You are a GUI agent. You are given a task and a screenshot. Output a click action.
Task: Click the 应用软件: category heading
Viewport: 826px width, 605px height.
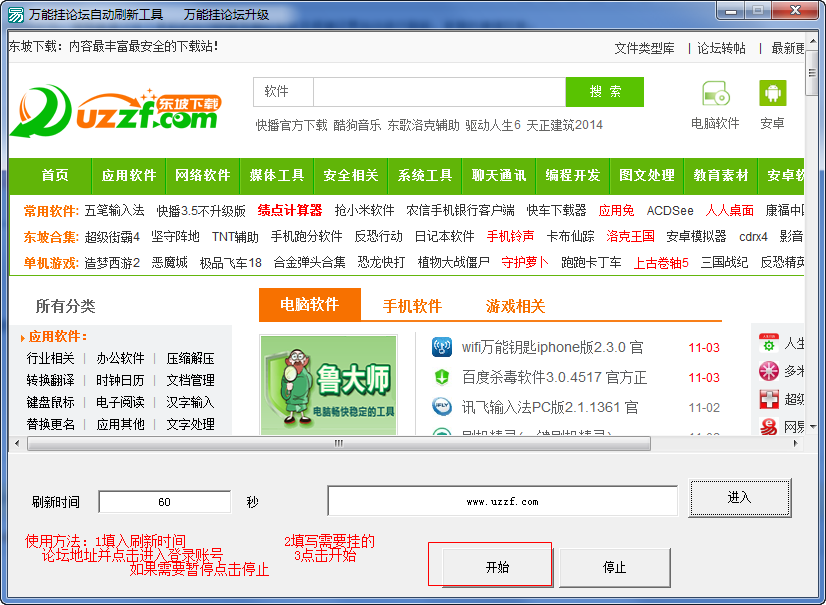pos(58,336)
